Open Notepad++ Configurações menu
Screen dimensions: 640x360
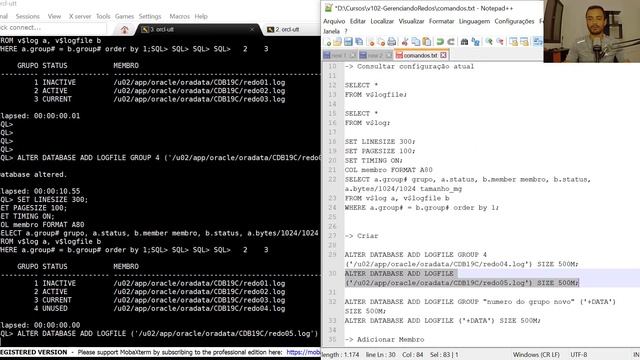click(x=514, y=21)
